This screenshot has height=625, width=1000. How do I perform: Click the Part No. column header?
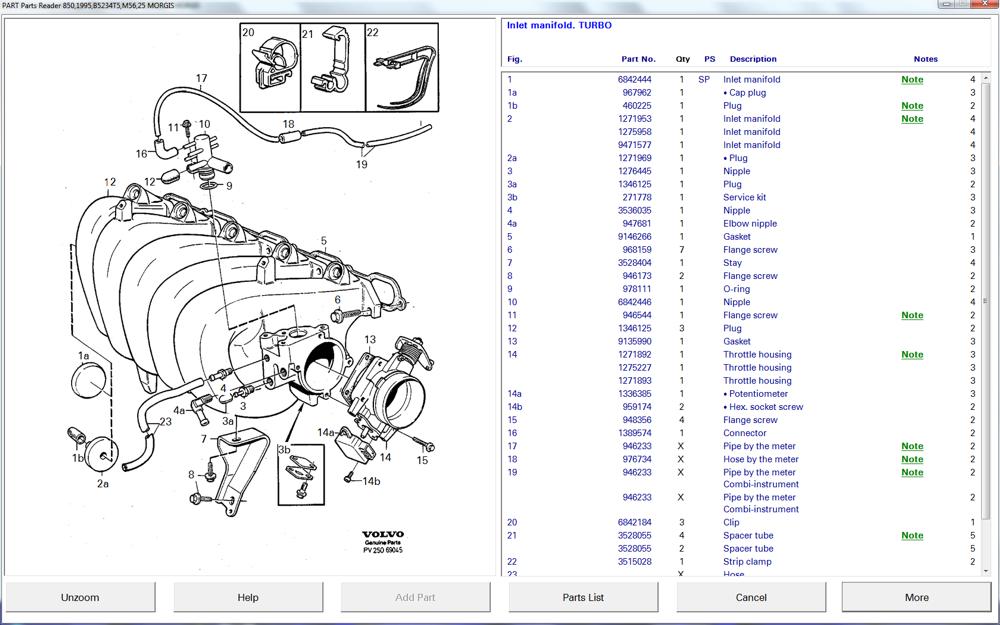tap(638, 59)
